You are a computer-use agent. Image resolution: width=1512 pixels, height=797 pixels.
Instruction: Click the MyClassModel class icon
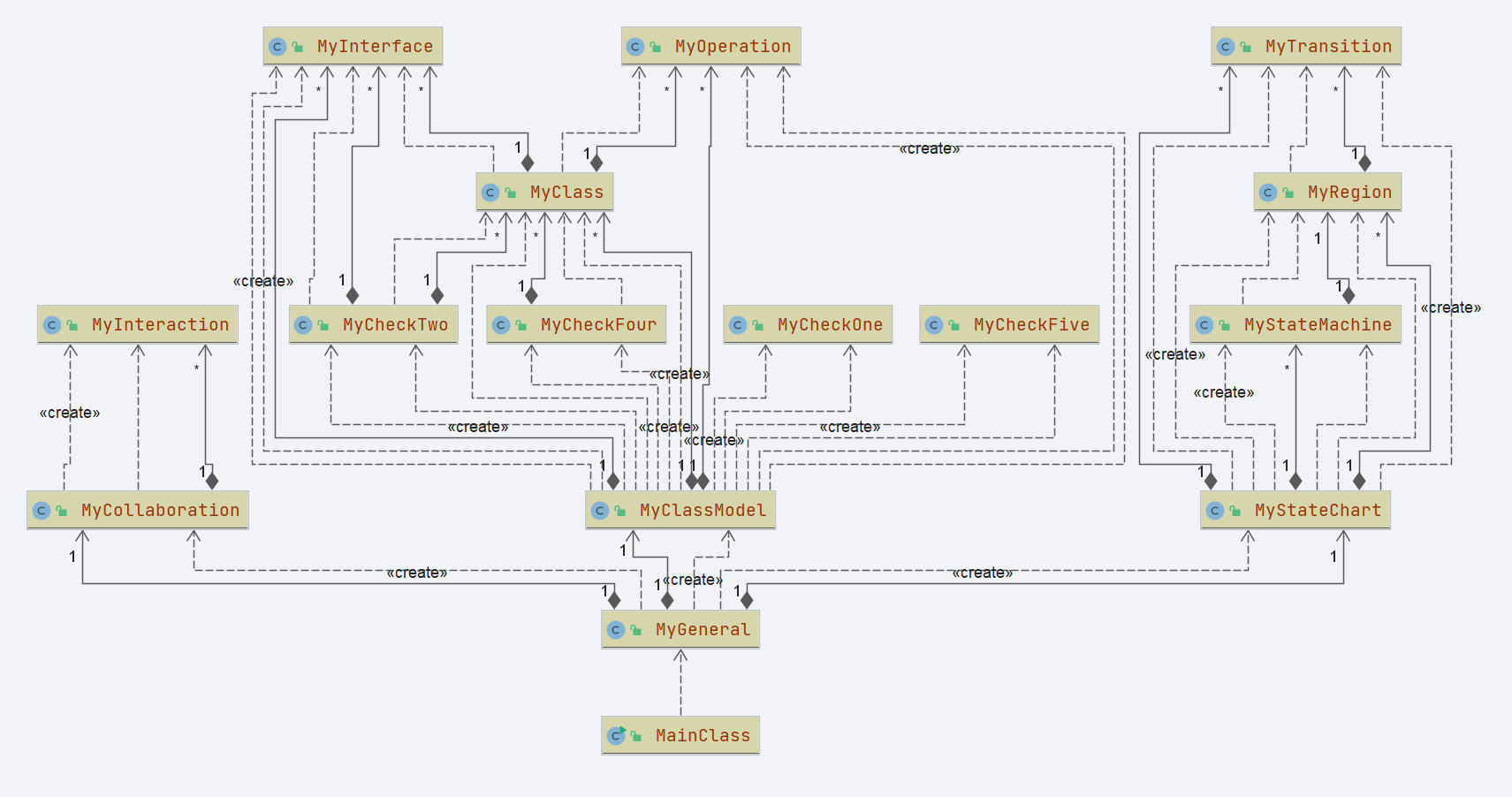pyautogui.click(x=600, y=511)
